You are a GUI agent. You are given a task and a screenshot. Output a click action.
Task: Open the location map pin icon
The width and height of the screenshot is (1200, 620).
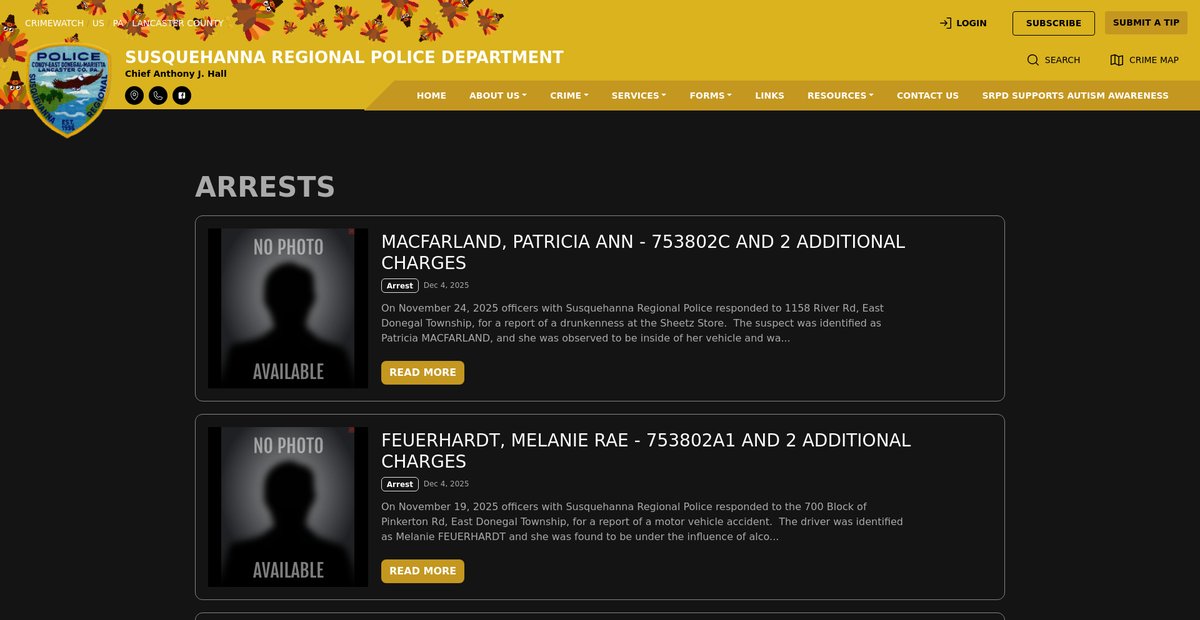pos(134,95)
